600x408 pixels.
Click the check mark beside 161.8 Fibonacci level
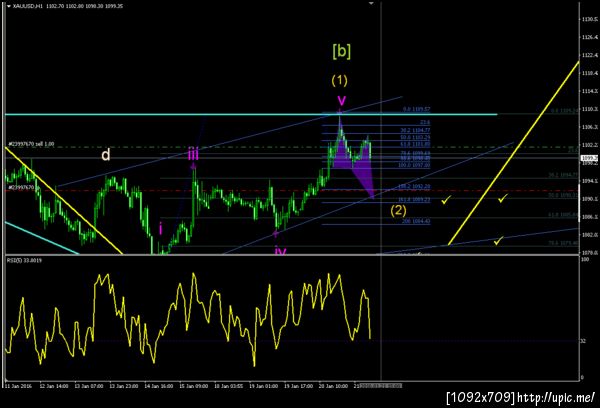click(446, 199)
